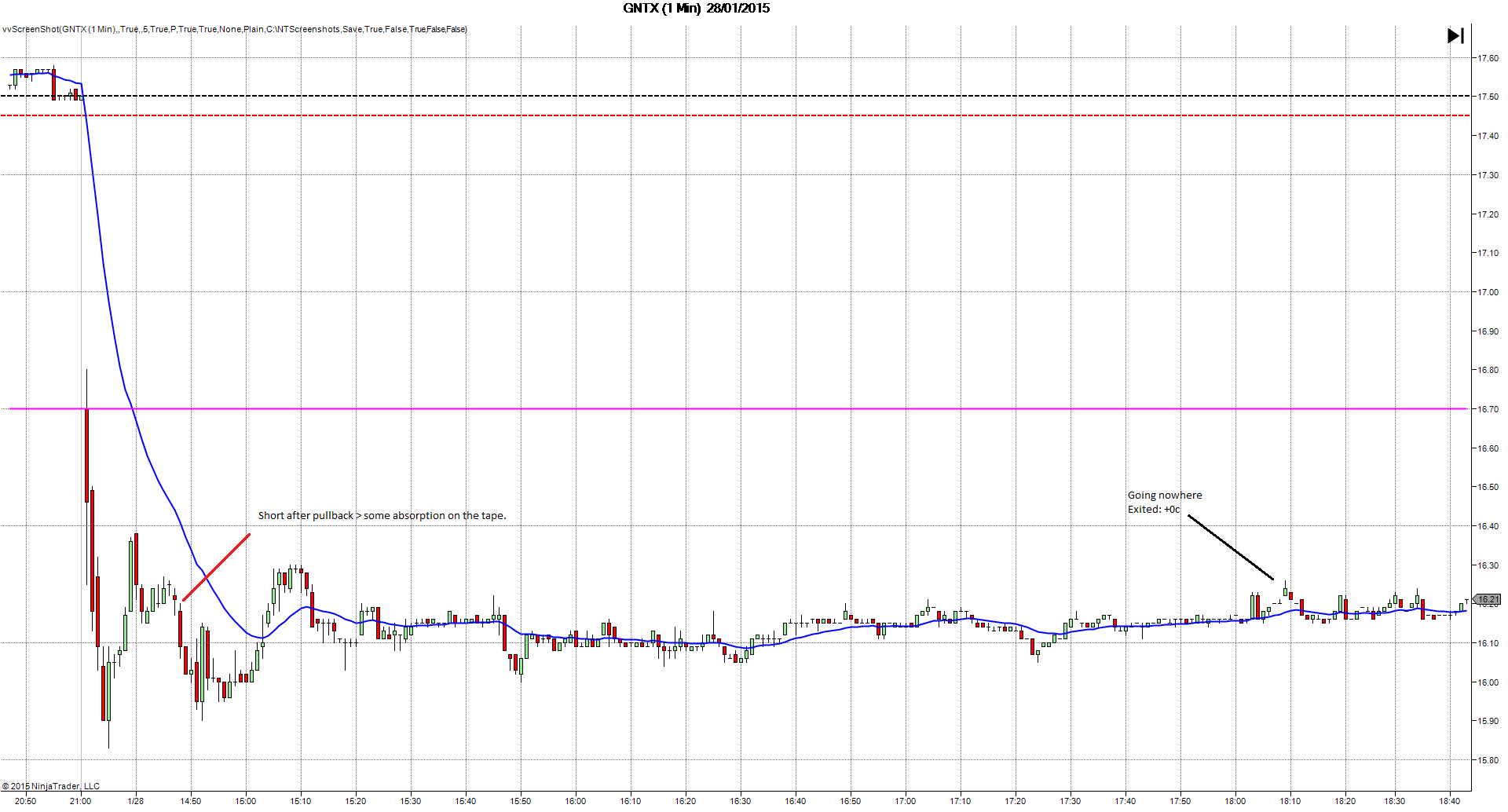Click the 17.20 price axis label
This screenshot has width=1508, height=812.
click(1488, 214)
